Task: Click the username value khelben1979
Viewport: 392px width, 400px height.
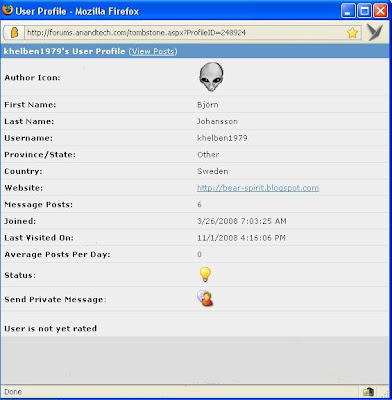Action: (x=222, y=138)
